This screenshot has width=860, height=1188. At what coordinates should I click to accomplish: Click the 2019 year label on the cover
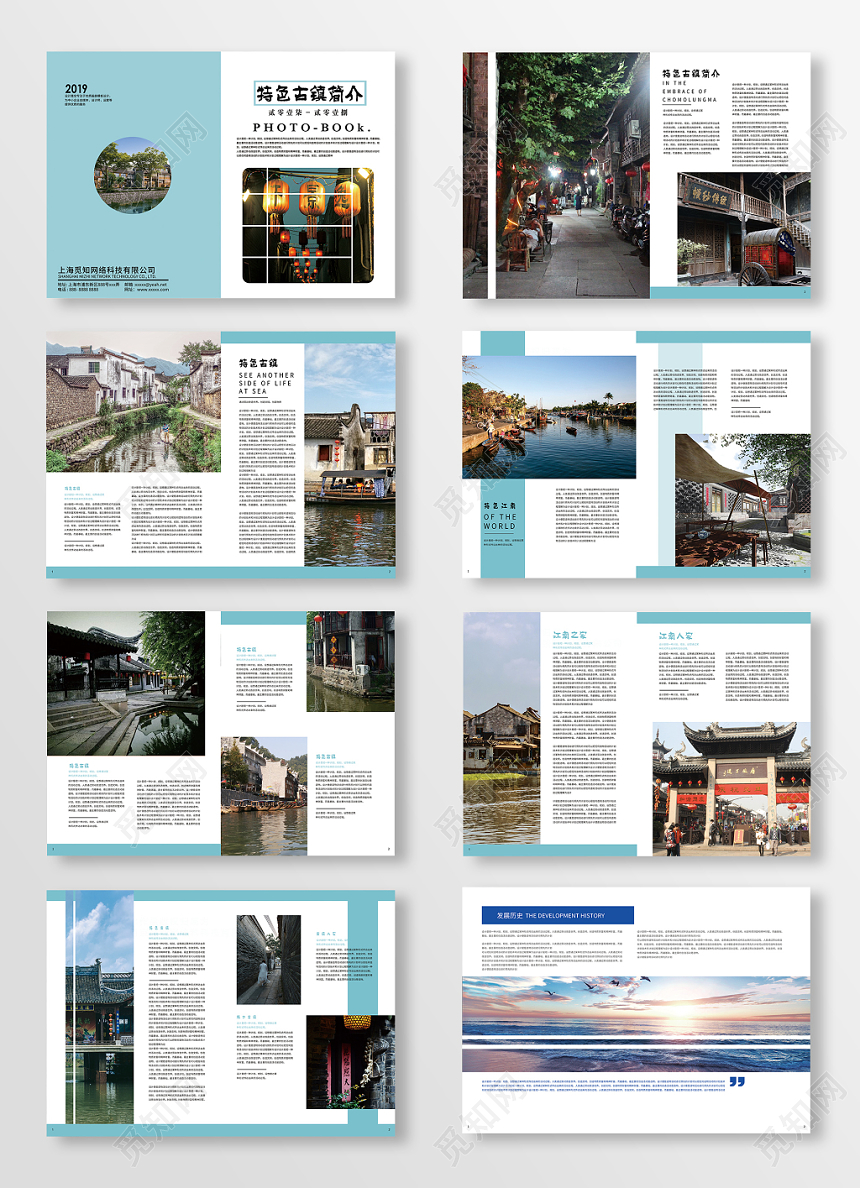tap(77, 89)
